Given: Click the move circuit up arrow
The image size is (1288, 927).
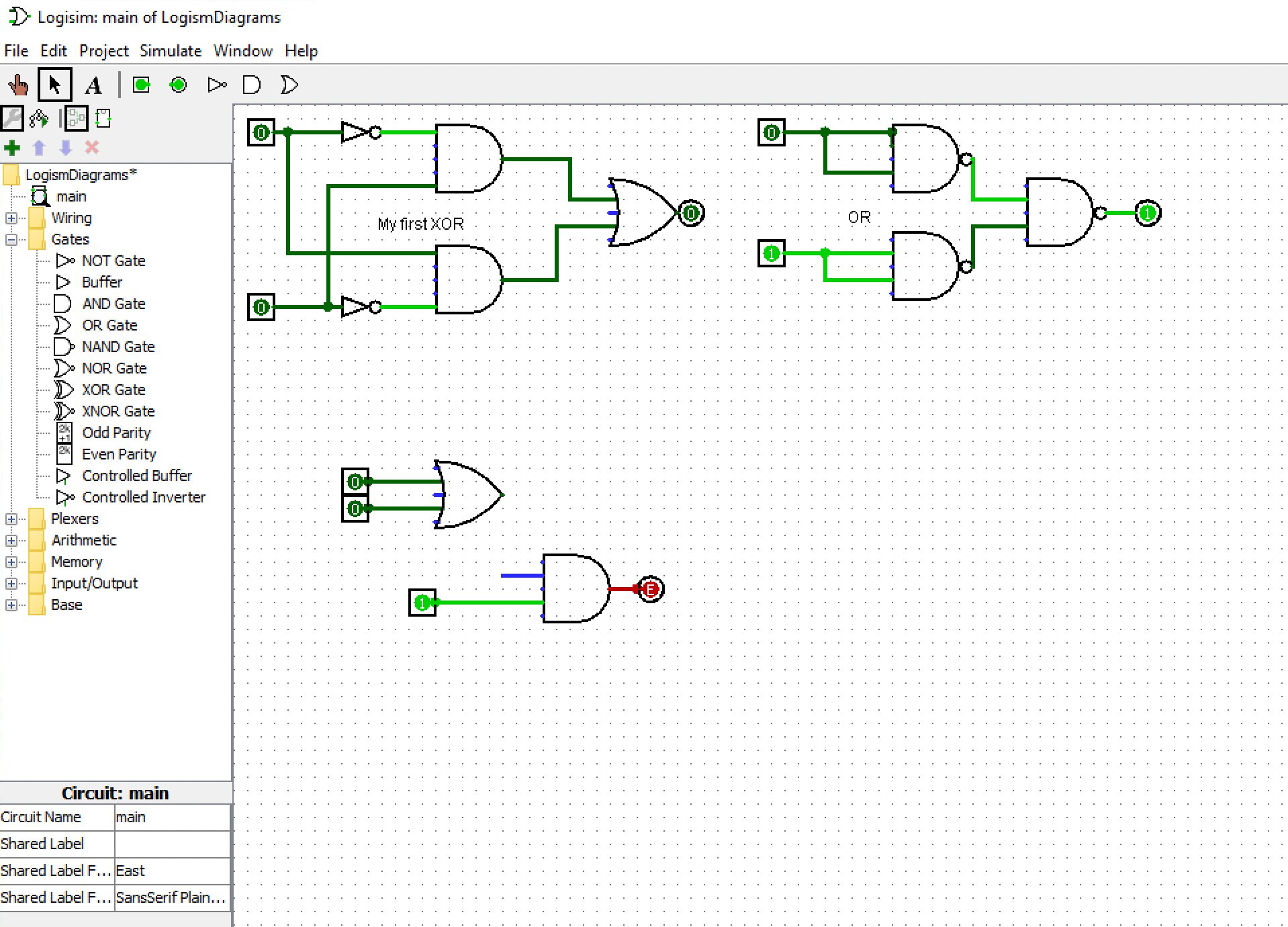Looking at the screenshot, I should pyautogui.click(x=39, y=148).
